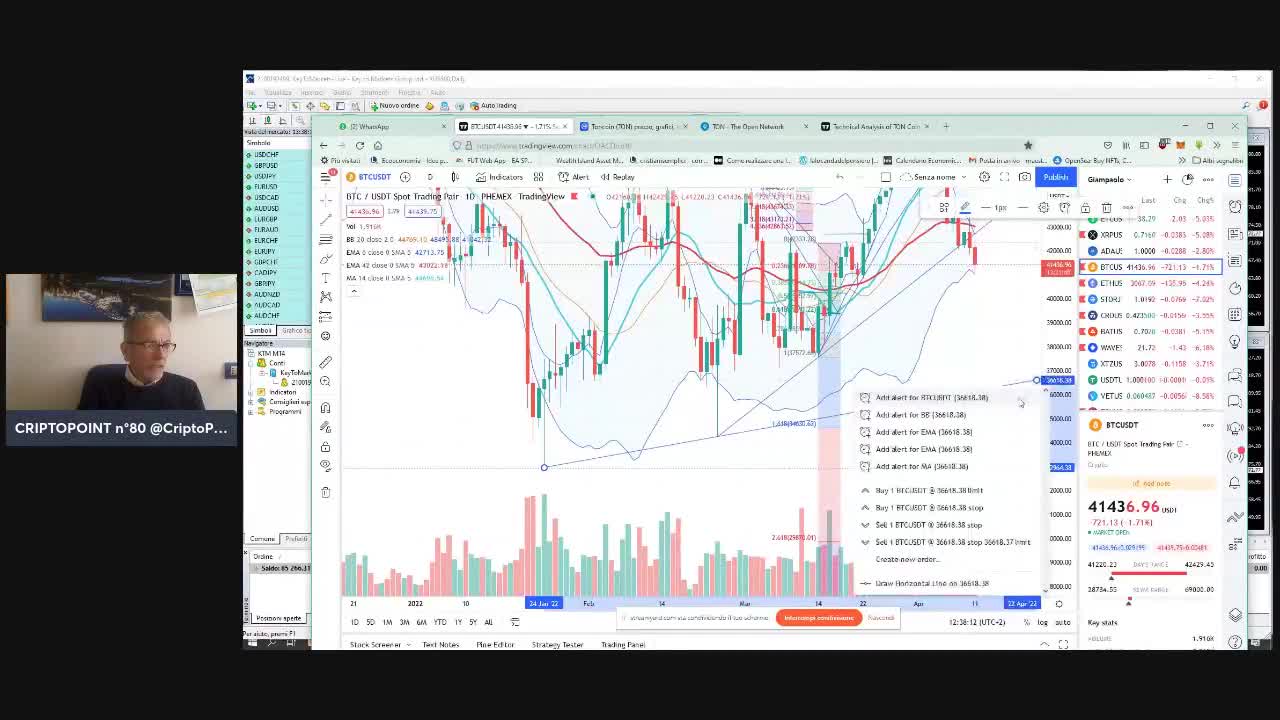The width and height of the screenshot is (1280, 720).
Task: Open the TradingView hamburger menu
Action: pyautogui.click(x=326, y=177)
